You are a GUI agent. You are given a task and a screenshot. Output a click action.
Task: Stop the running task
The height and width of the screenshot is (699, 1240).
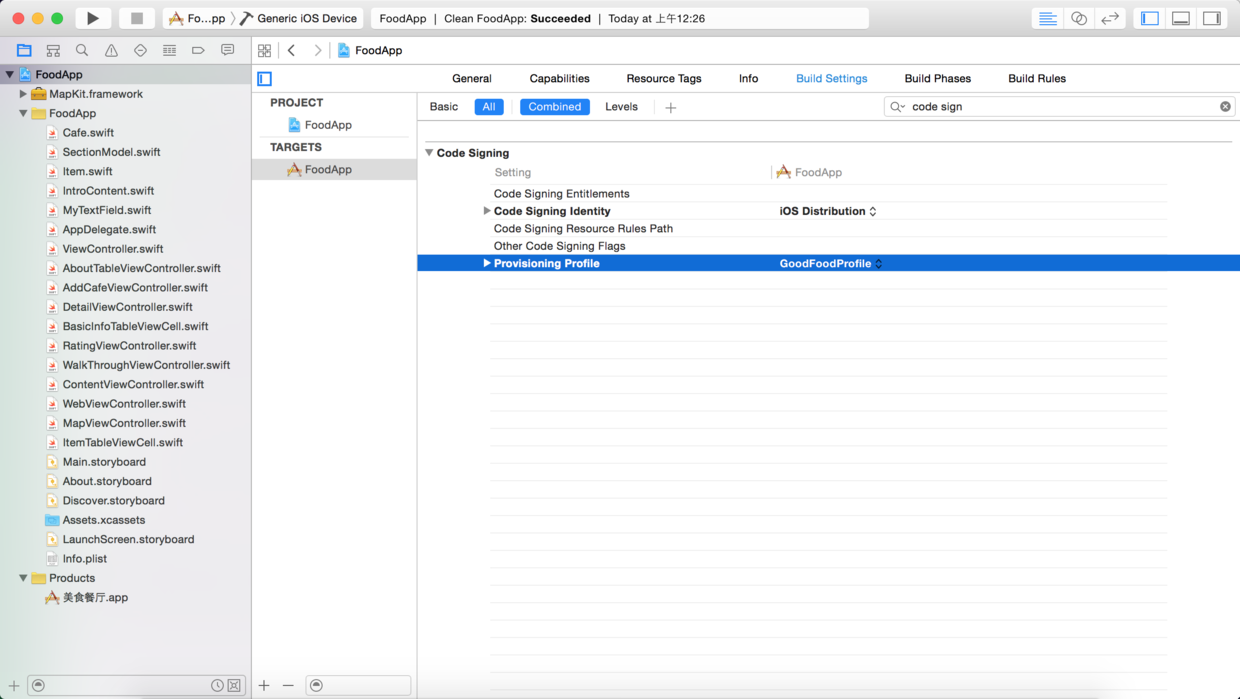[x=137, y=18]
